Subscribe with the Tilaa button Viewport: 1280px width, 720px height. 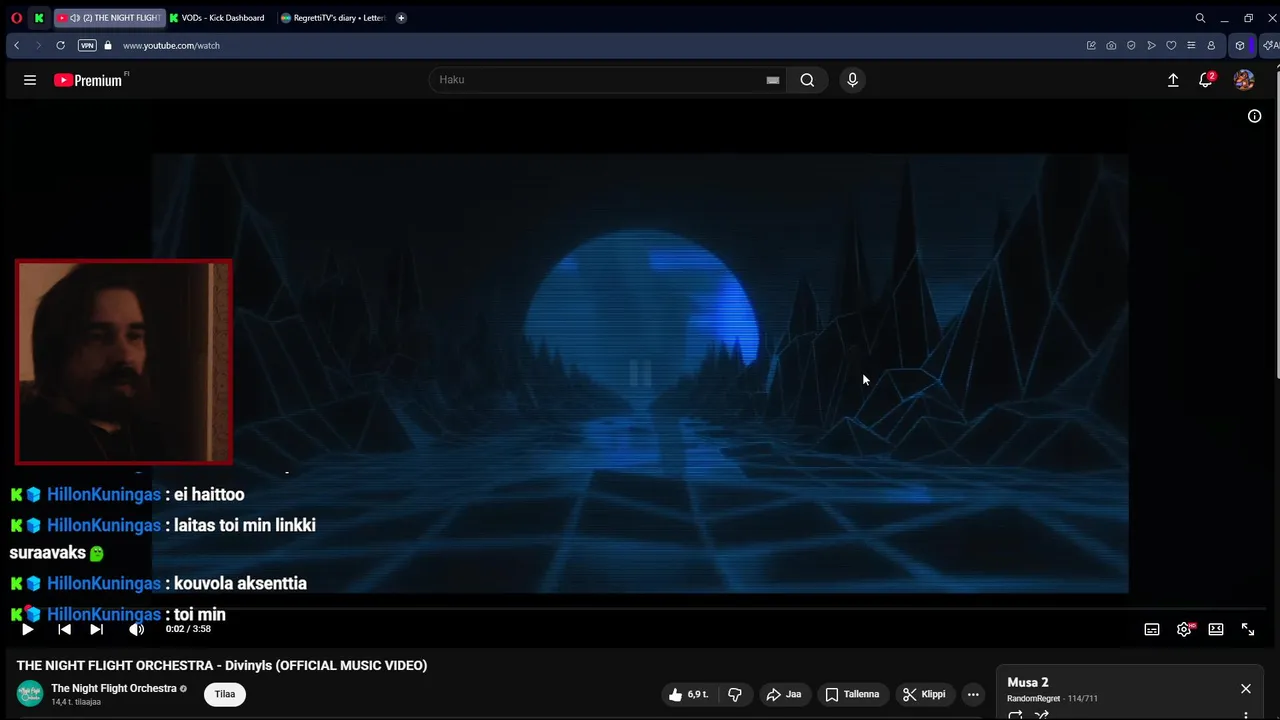pos(225,694)
